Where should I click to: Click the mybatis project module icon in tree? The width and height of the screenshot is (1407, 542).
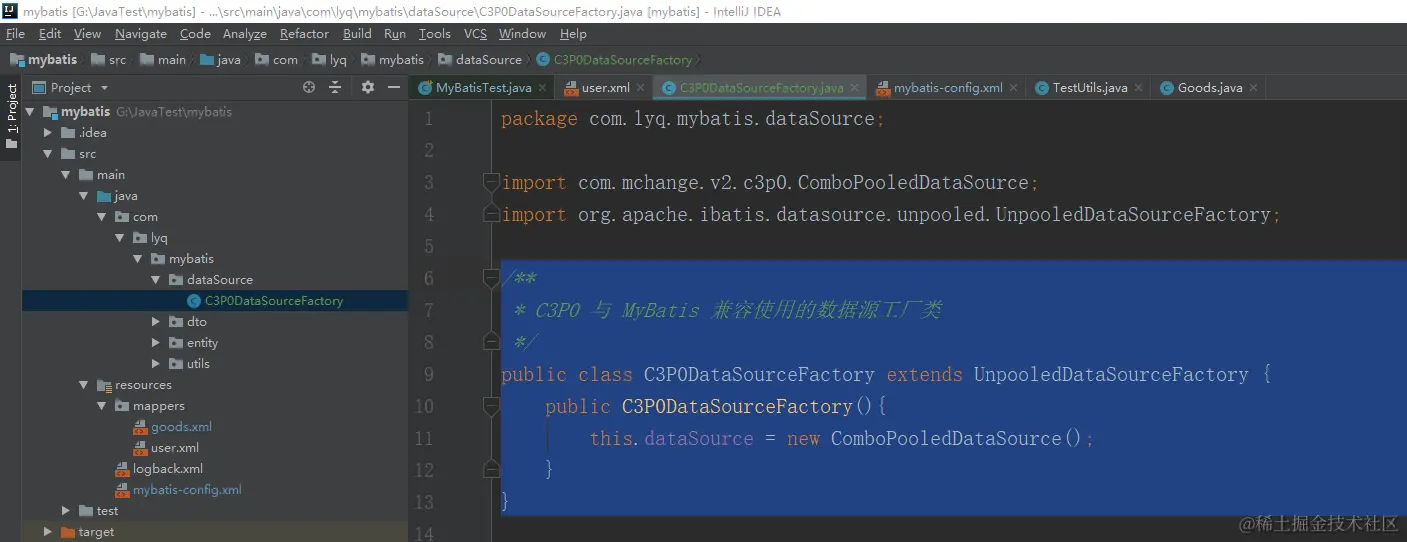pos(49,112)
